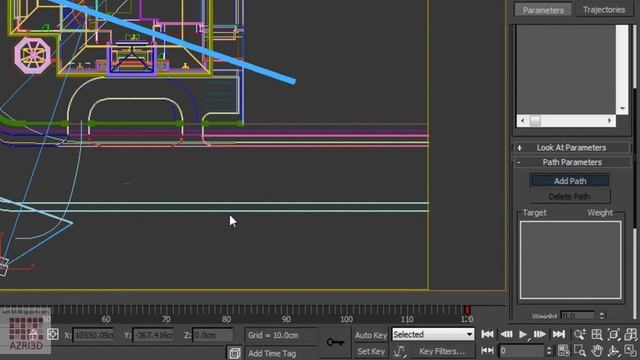The height and width of the screenshot is (360, 640).
Task: Click frame 60 on the timeline
Action: pyautogui.click(x=106, y=319)
